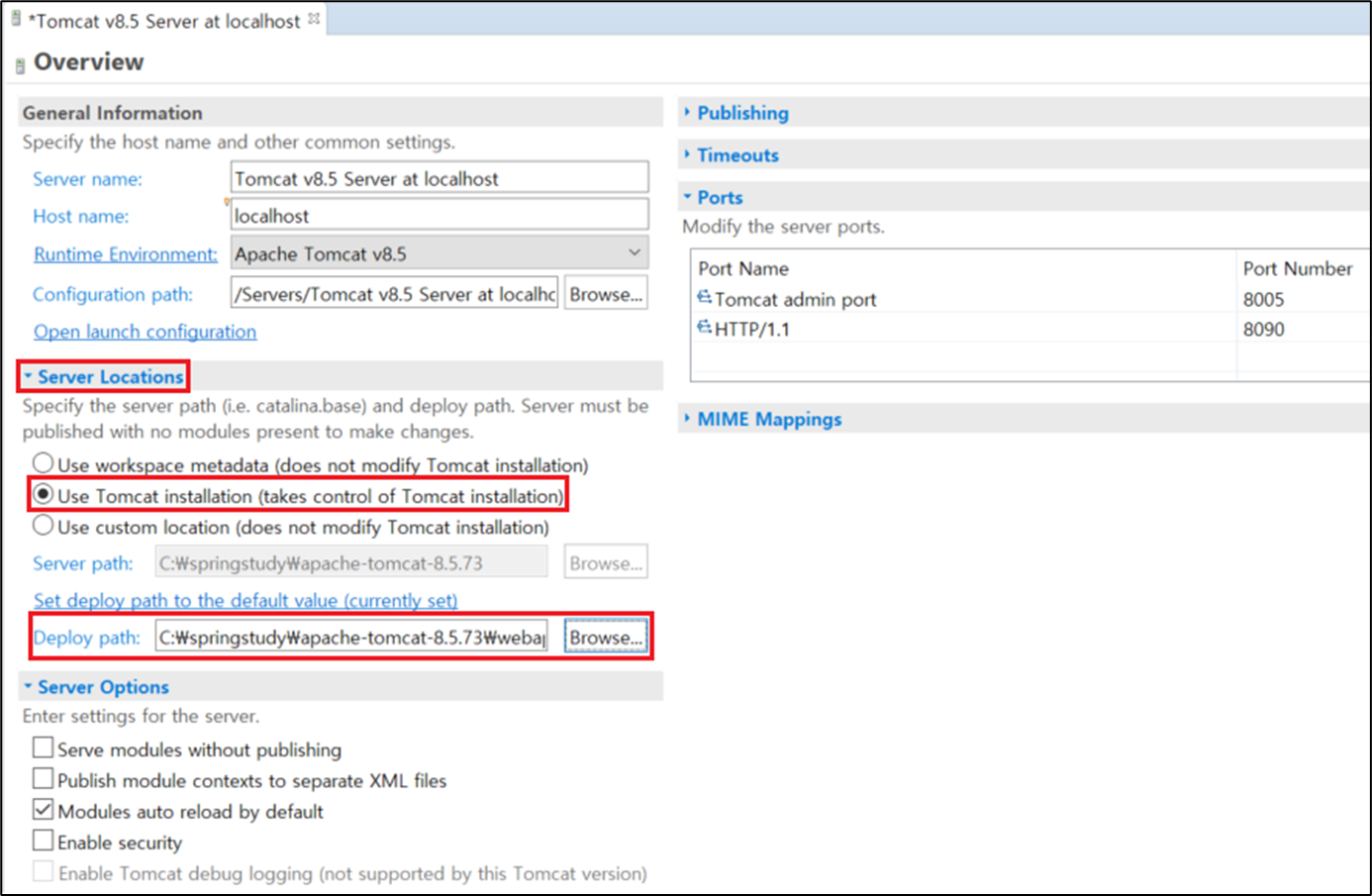Open the Runtime Environment link
Viewport: 1372px width, 896px height.
coord(125,254)
